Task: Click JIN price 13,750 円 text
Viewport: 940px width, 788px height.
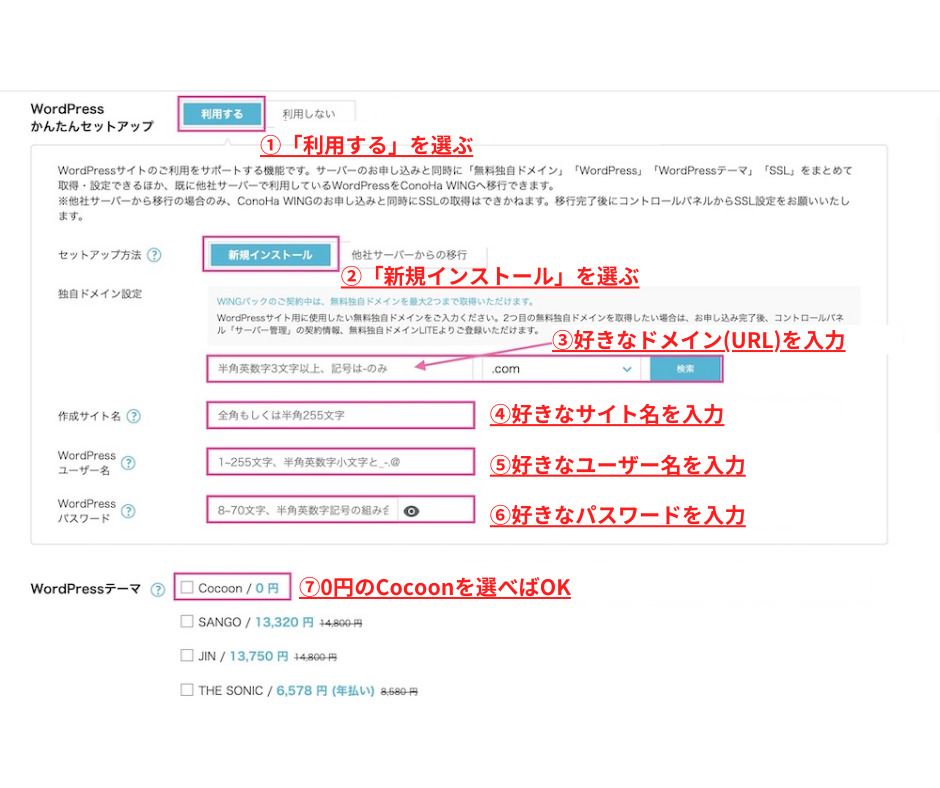Action: pyautogui.click(x=259, y=656)
